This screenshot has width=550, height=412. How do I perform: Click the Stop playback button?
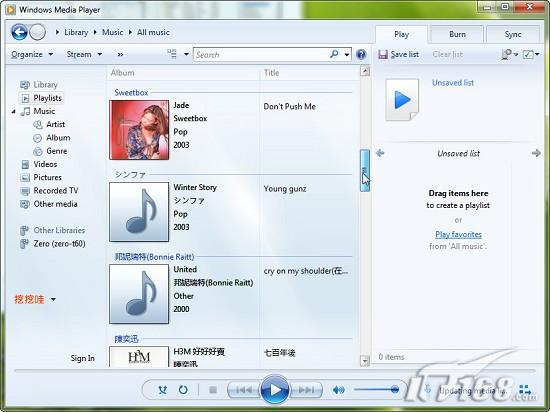point(213,390)
